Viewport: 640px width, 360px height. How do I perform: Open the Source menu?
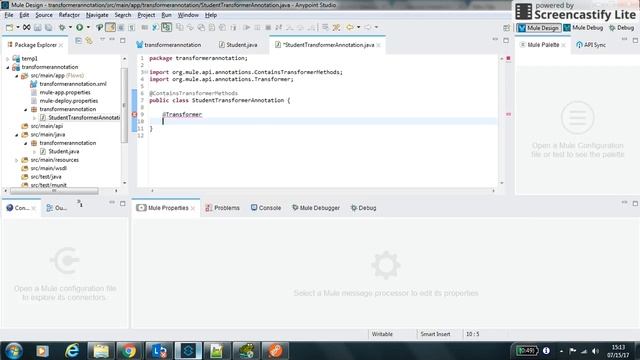pos(44,15)
